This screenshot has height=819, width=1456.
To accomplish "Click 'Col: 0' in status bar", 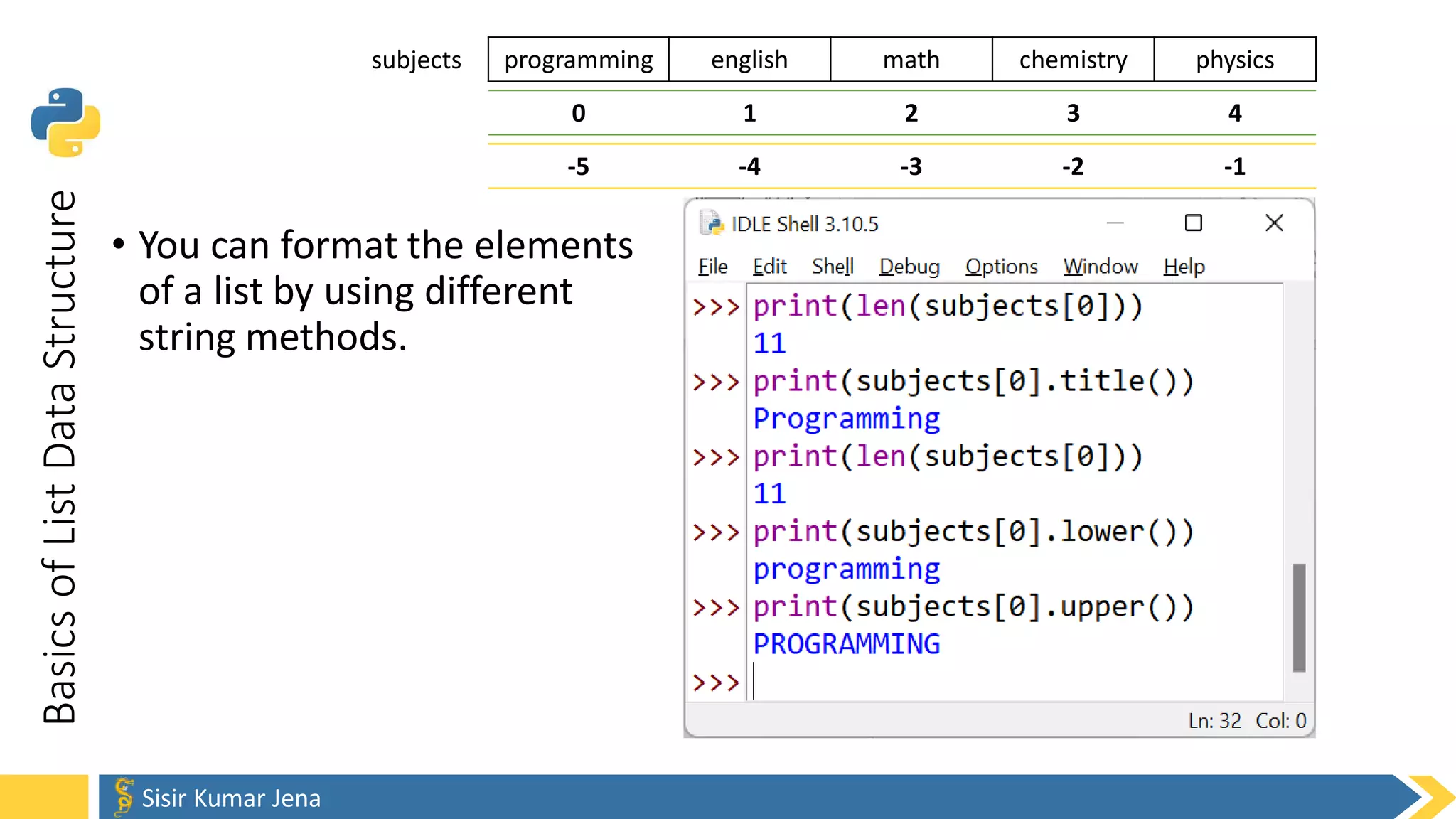I will click(1281, 721).
